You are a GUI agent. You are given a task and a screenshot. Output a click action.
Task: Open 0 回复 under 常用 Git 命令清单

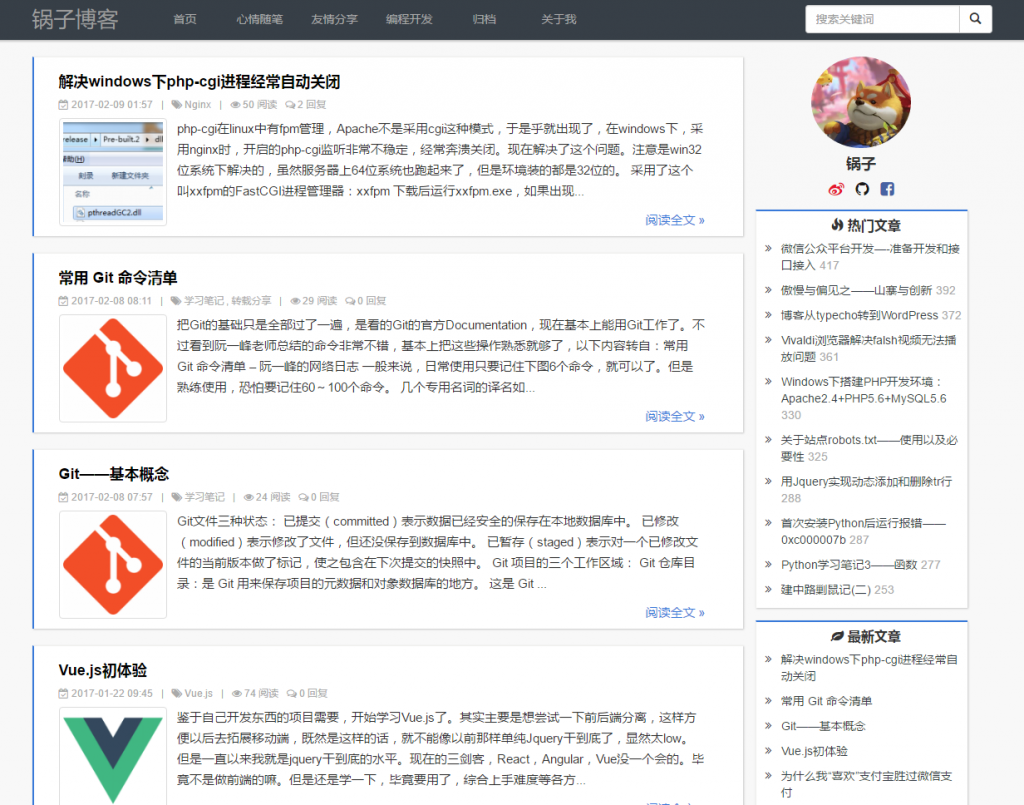point(366,301)
